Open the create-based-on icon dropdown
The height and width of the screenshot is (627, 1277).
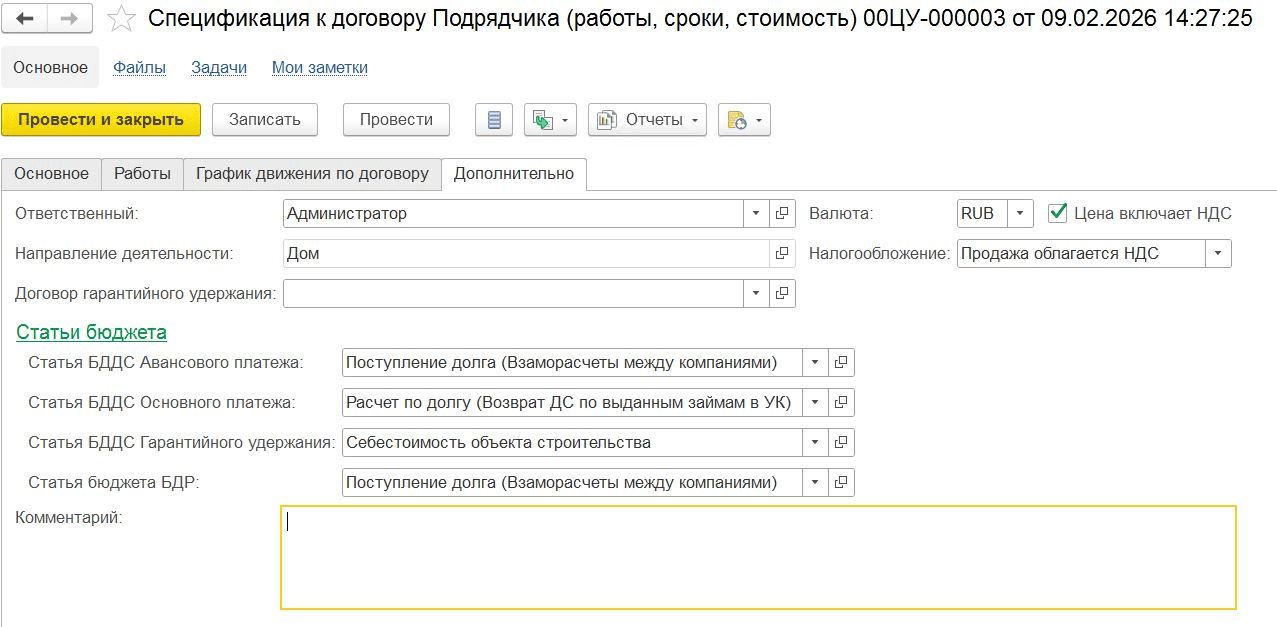(551, 120)
